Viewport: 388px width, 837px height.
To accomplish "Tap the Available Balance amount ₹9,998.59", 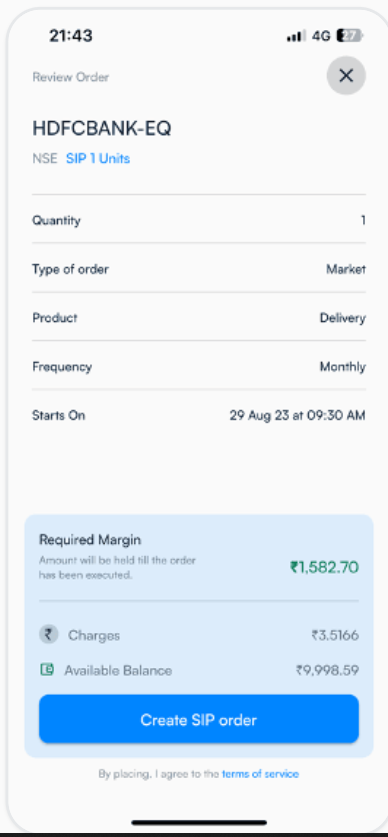I will pyautogui.click(x=327, y=670).
